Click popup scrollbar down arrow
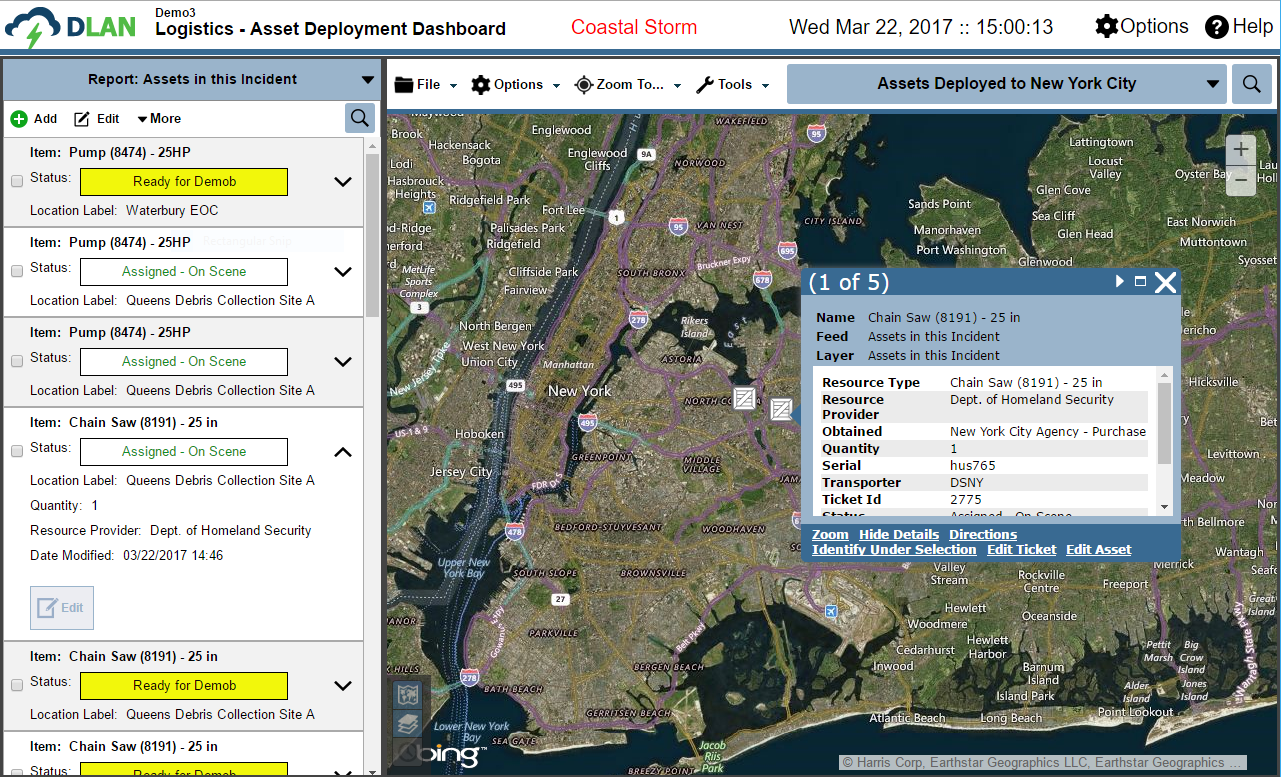Image resolution: width=1281 pixels, height=777 pixels. (1164, 507)
